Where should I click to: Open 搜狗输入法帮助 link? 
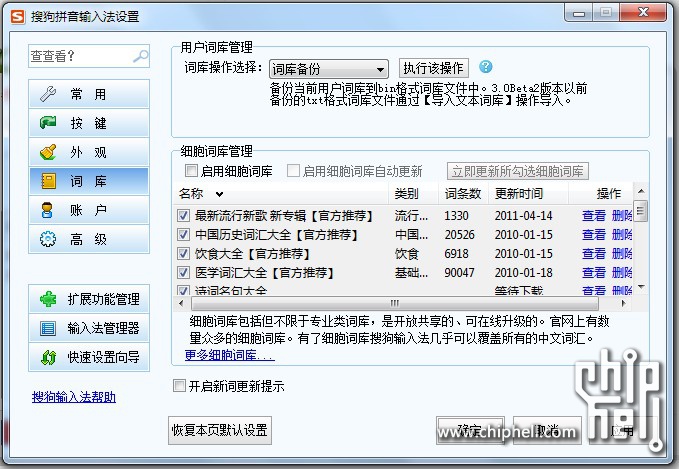tap(74, 397)
